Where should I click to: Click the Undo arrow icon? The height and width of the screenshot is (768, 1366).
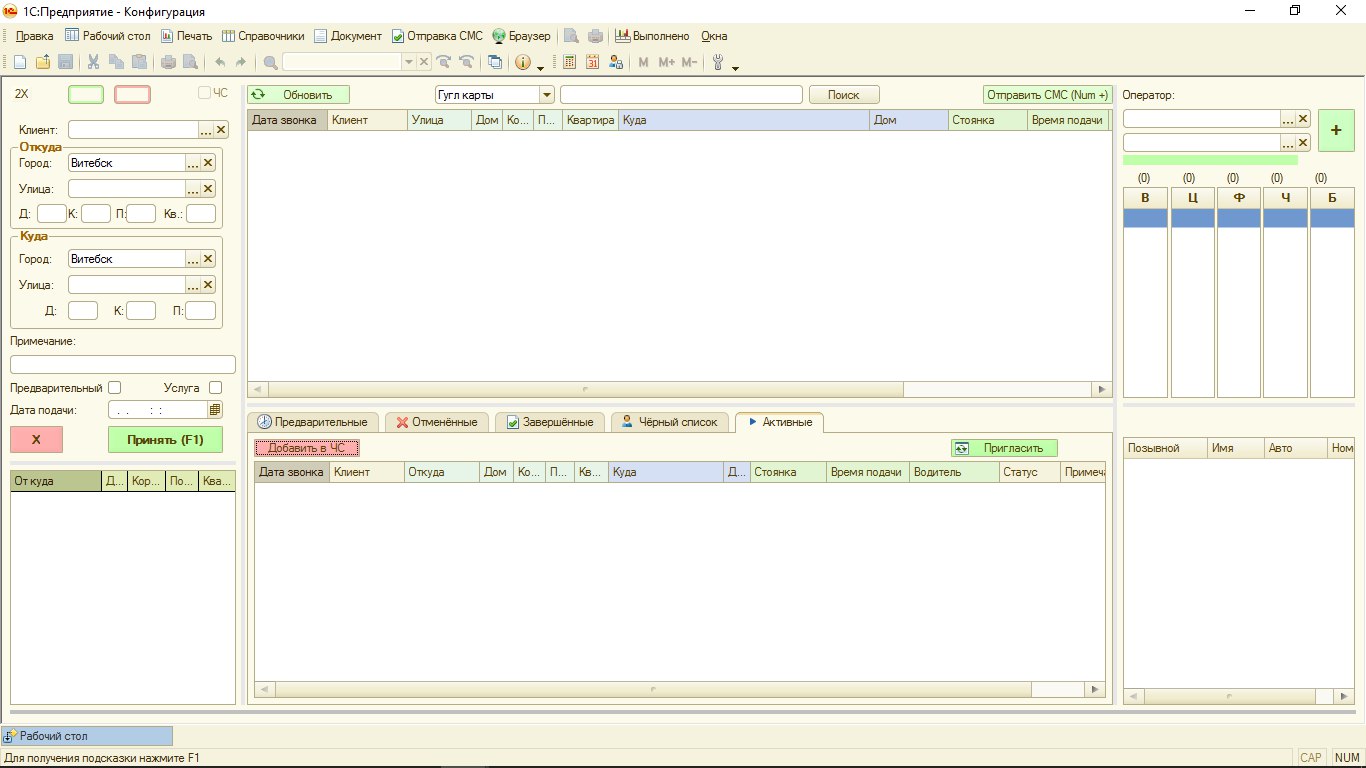click(220, 62)
